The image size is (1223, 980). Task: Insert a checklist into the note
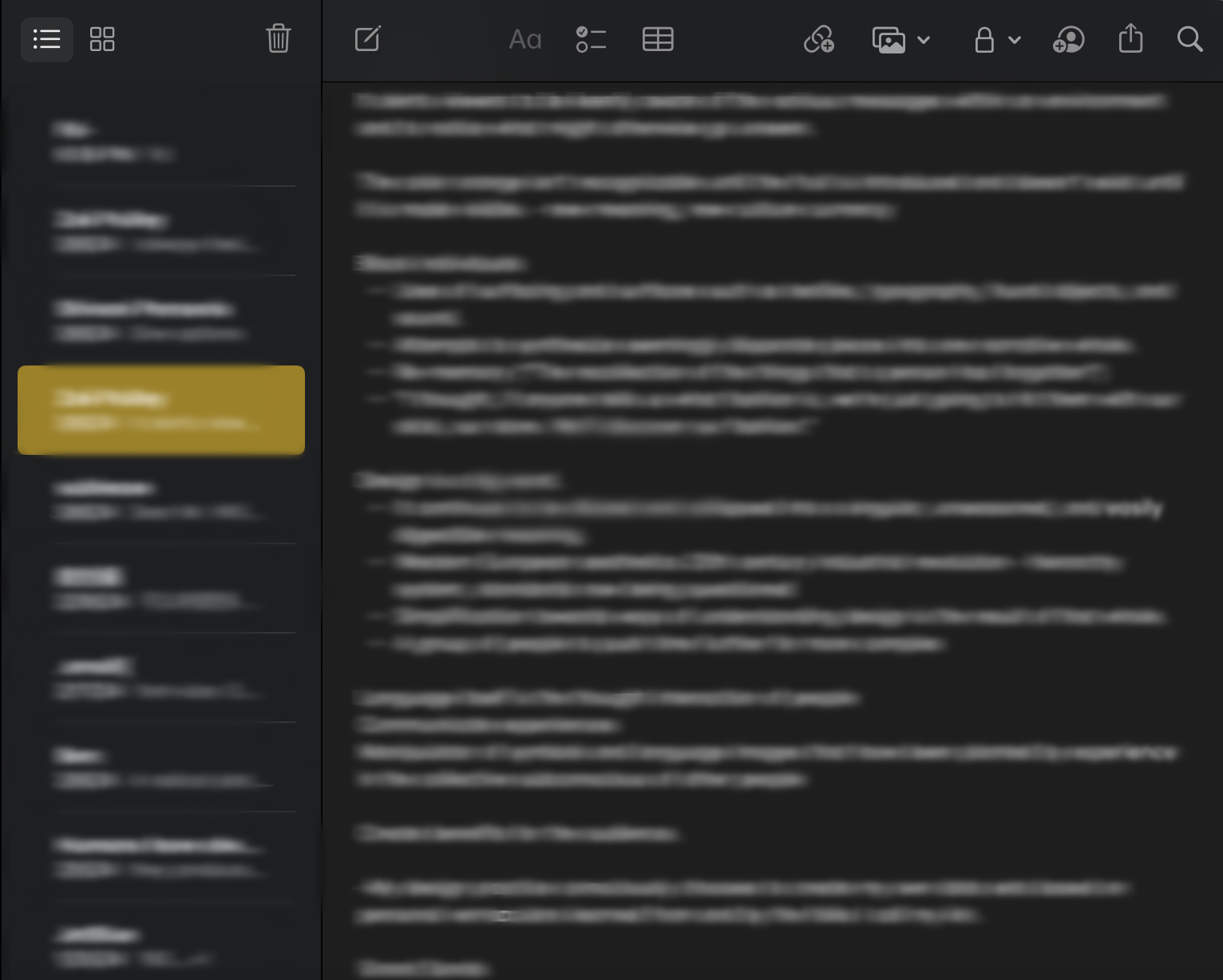591,39
